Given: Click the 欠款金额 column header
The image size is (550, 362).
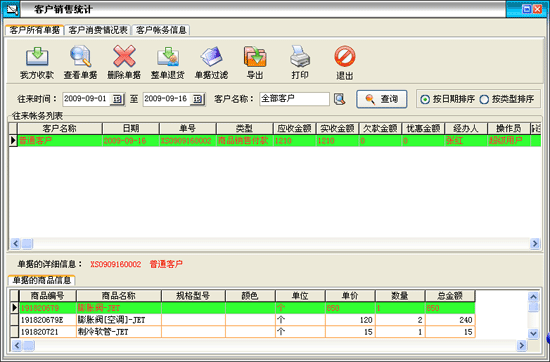Looking at the screenshot, I should coord(380,129).
